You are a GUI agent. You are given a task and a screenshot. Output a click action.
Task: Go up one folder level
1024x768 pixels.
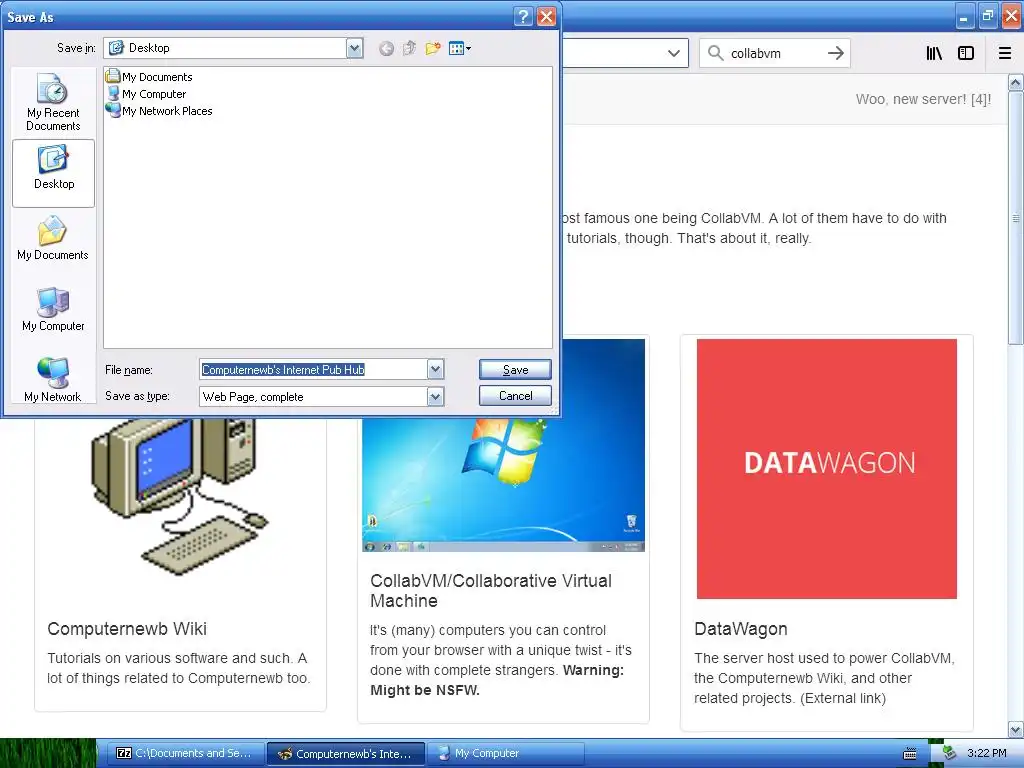coord(409,48)
